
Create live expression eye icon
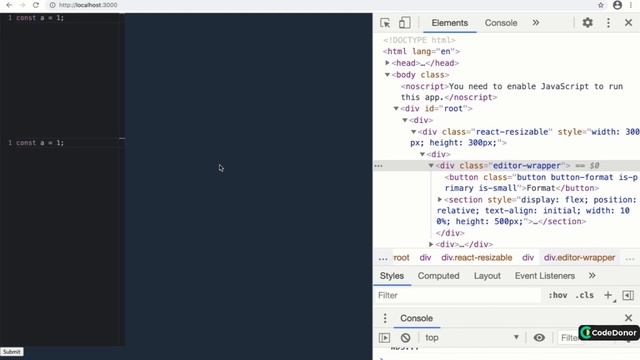tap(539, 338)
